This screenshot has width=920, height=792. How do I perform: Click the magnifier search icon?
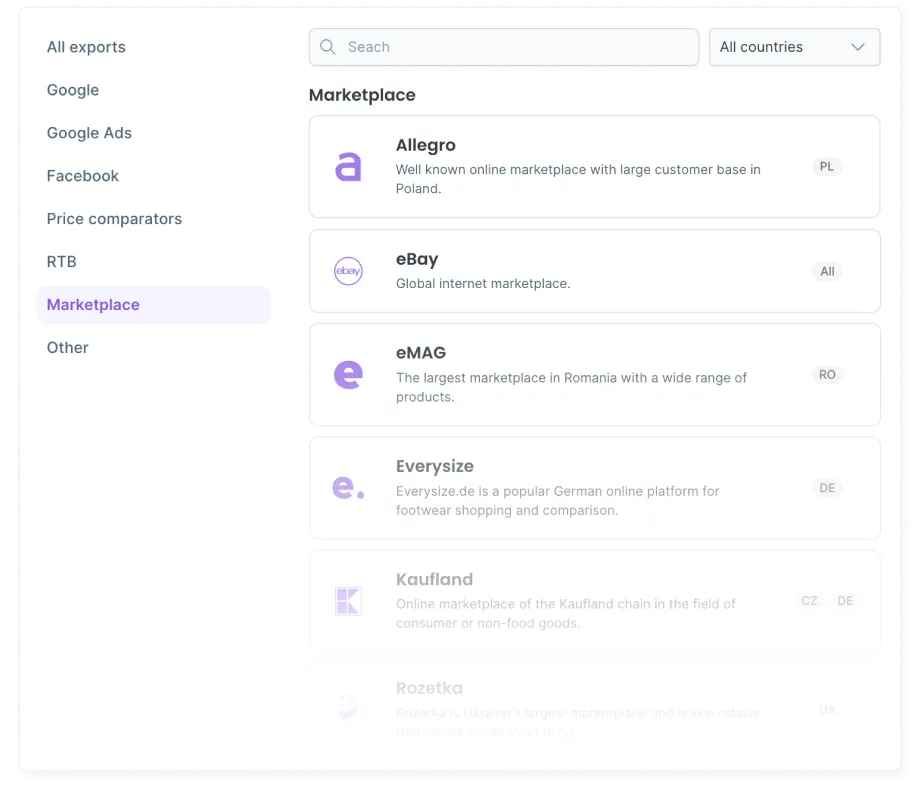tap(328, 47)
